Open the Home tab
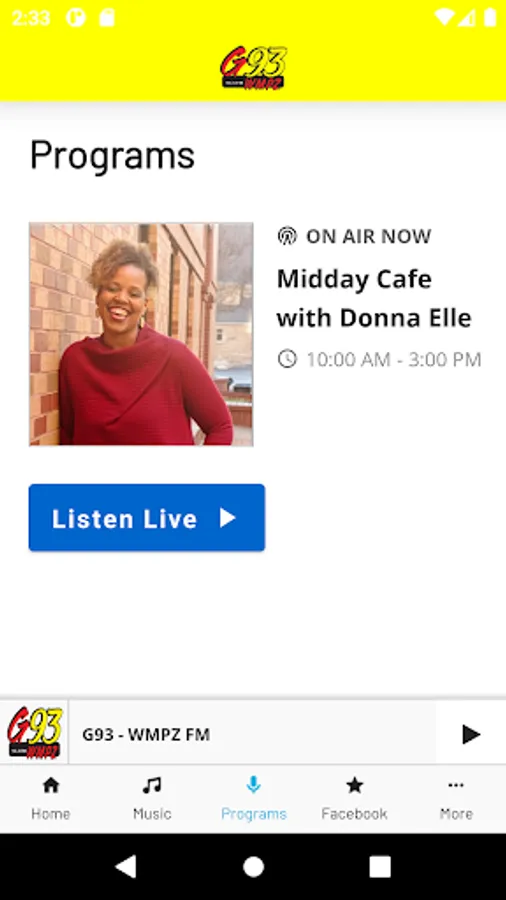 [50, 798]
